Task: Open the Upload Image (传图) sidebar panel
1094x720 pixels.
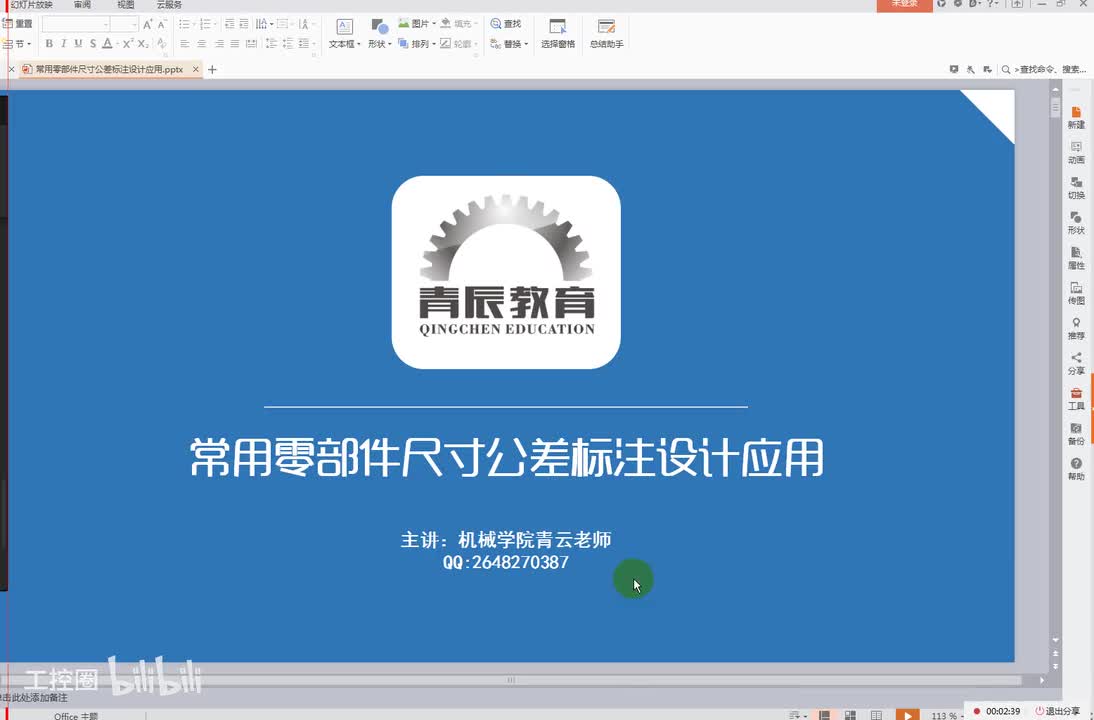Action: [1076, 293]
